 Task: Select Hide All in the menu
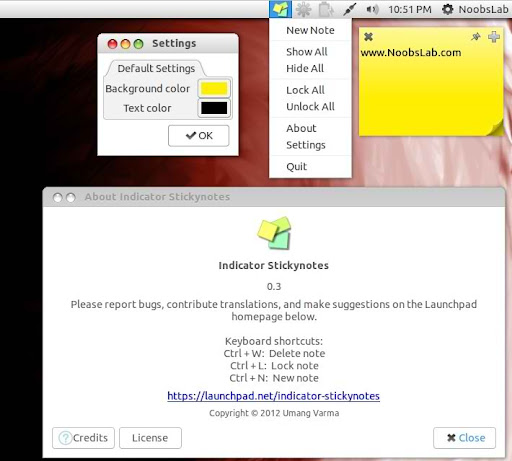click(305, 68)
